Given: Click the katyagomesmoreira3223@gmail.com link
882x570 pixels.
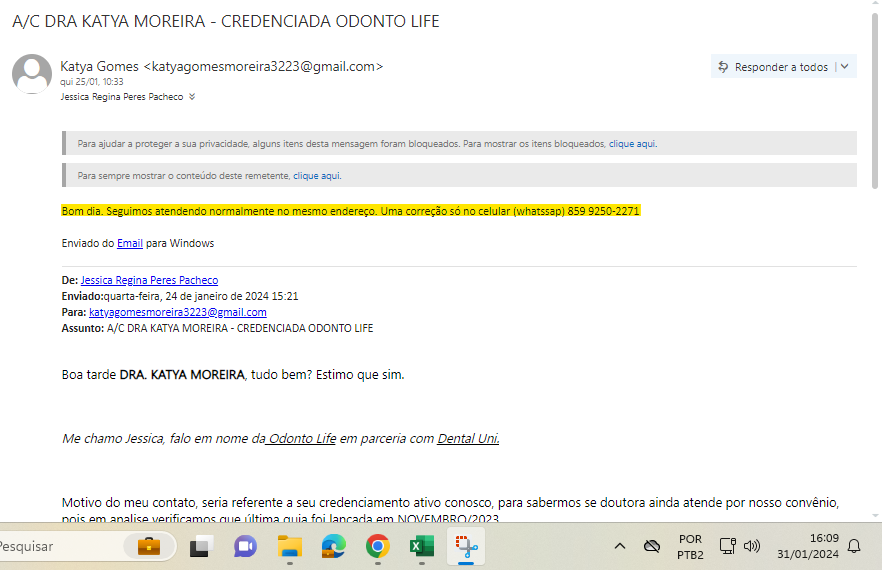Looking at the screenshot, I should click(178, 312).
